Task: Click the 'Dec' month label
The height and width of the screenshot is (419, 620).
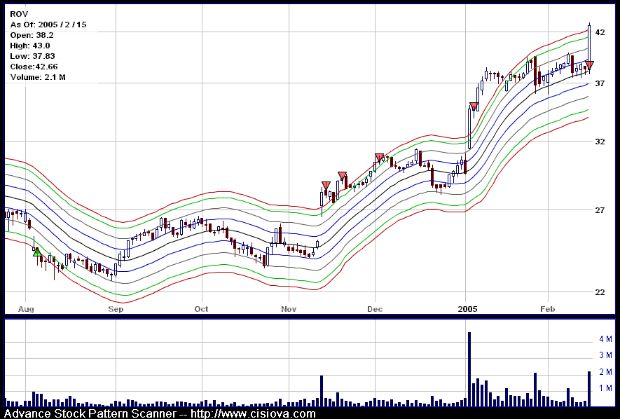Action: coord(375,309)
